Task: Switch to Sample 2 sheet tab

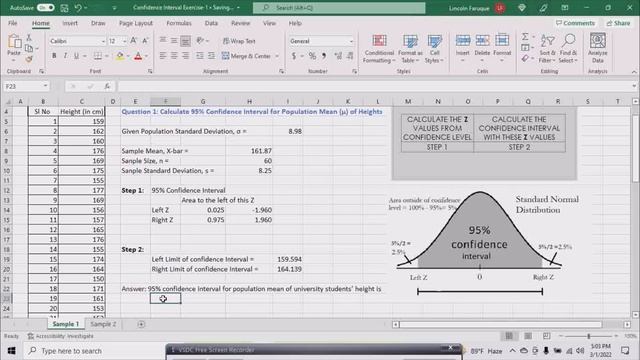Action: pyautogui.click(x=103, y=324)
